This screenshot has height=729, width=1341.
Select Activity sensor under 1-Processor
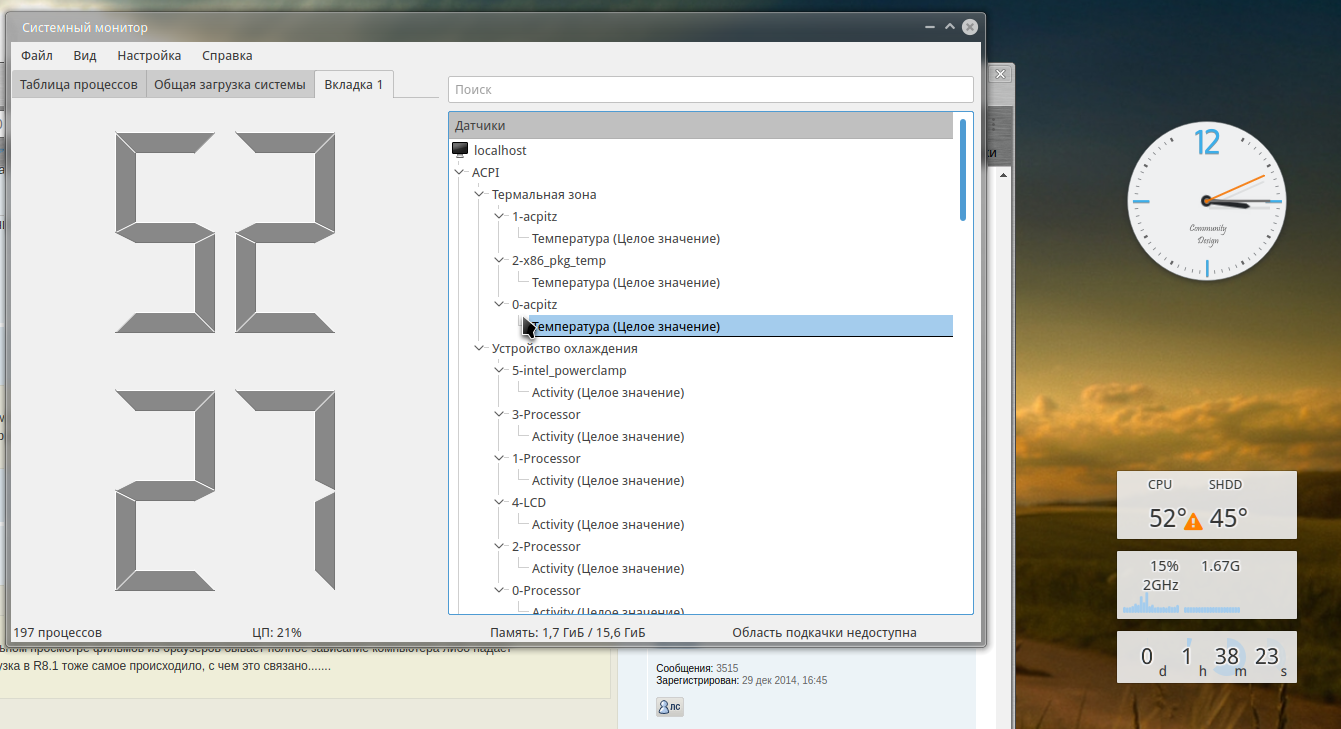608,480
